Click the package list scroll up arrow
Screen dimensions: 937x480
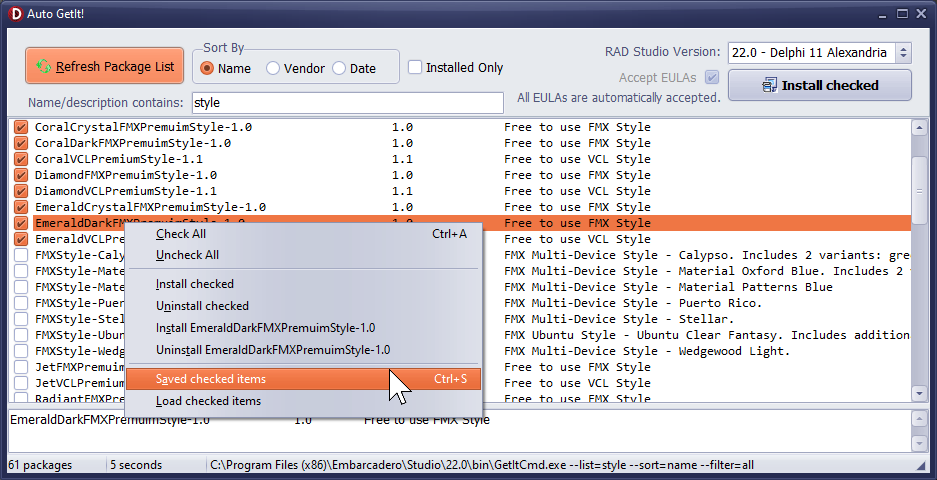tap(919, 127)
